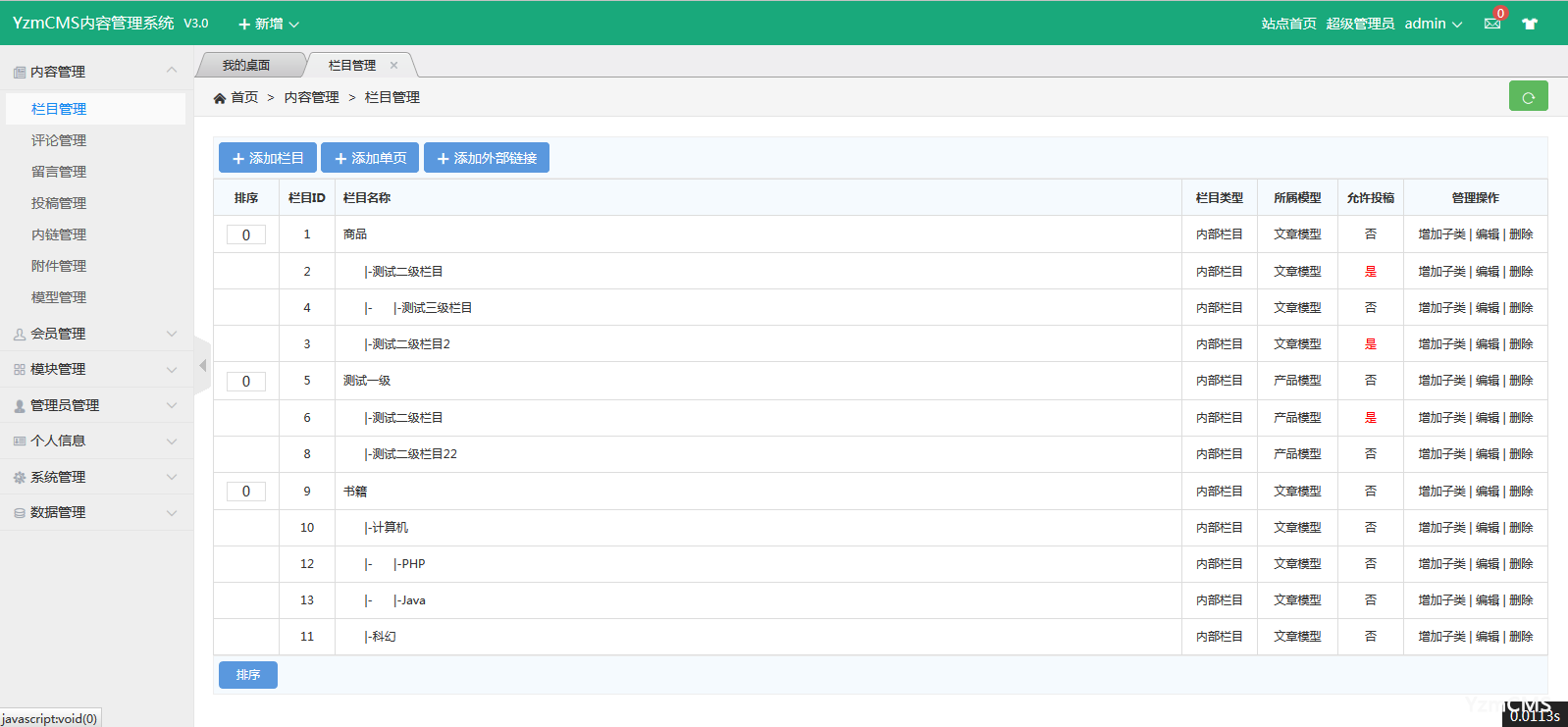Toggle 允许投稿 for column ID 6
This screenshot has height=727, width=1568.
[1370, 418]
